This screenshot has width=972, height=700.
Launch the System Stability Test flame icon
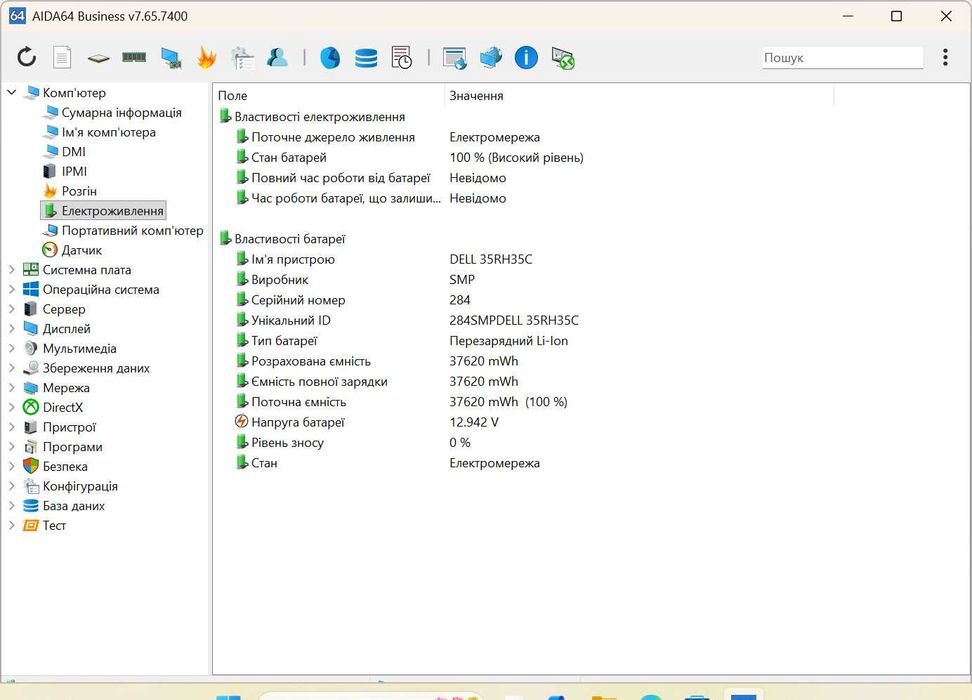206,58
